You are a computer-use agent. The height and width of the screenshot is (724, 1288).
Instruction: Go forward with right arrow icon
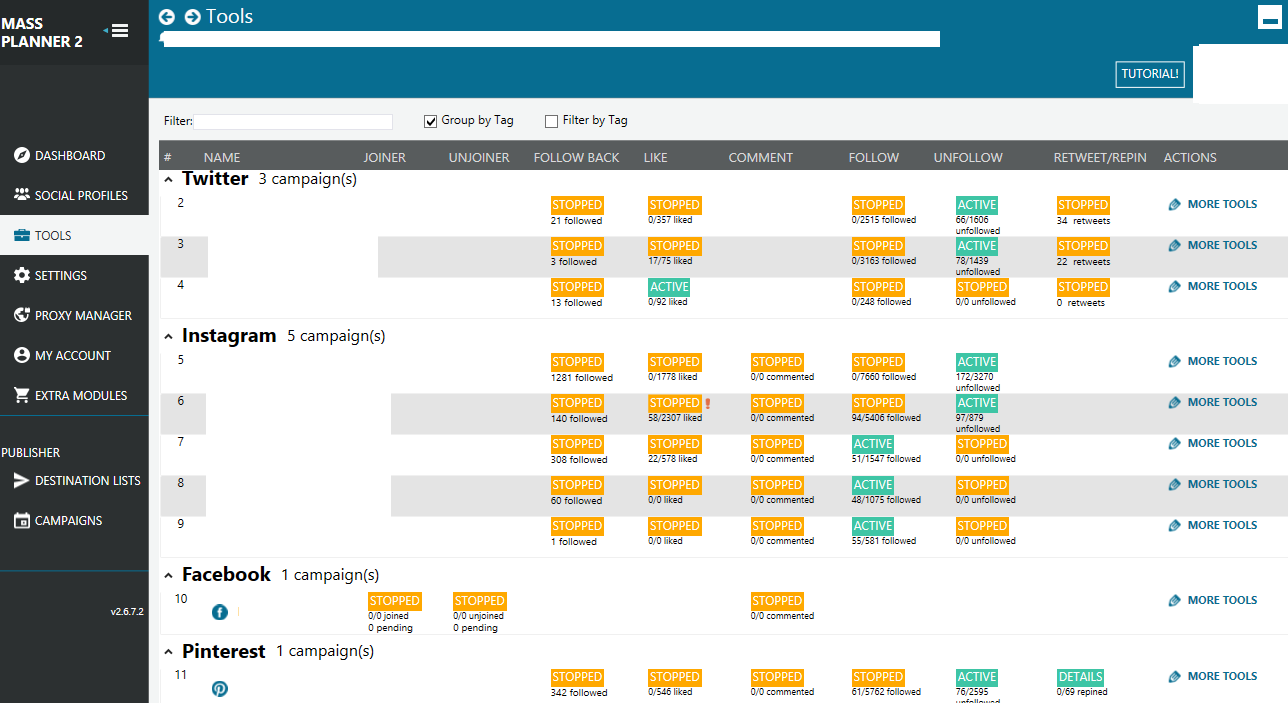click(193, 17)
